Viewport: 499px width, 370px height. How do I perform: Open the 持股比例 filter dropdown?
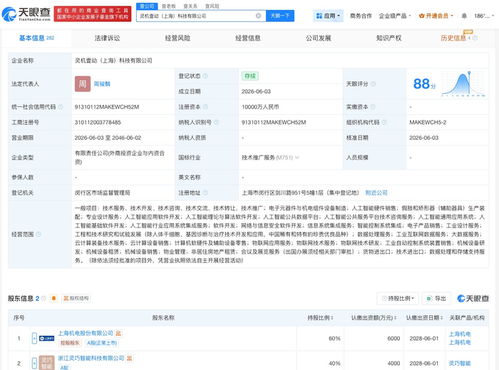398,298
